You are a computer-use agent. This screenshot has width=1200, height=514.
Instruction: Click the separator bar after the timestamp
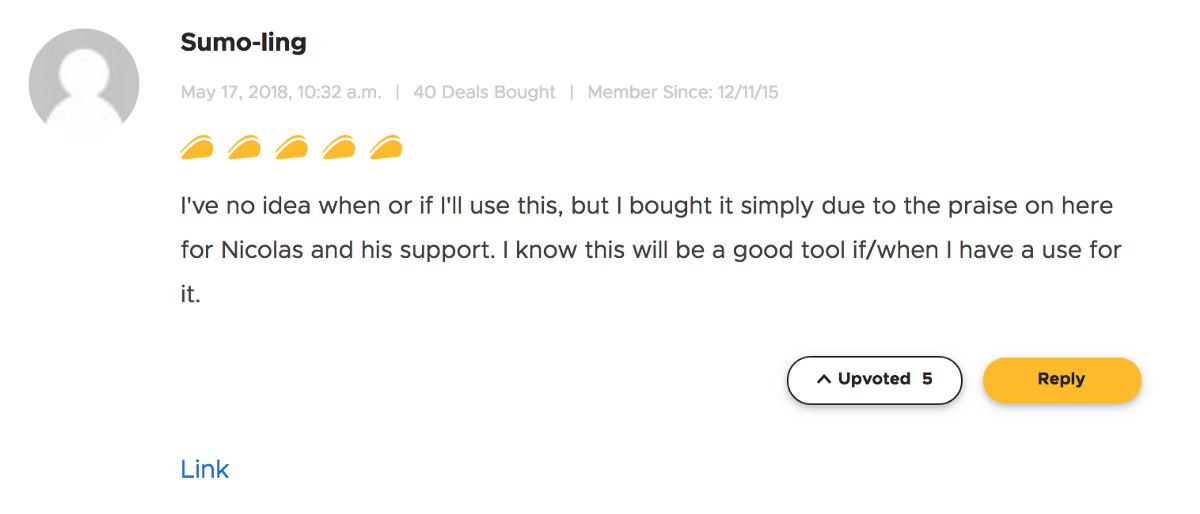click(x=397, y=92)
